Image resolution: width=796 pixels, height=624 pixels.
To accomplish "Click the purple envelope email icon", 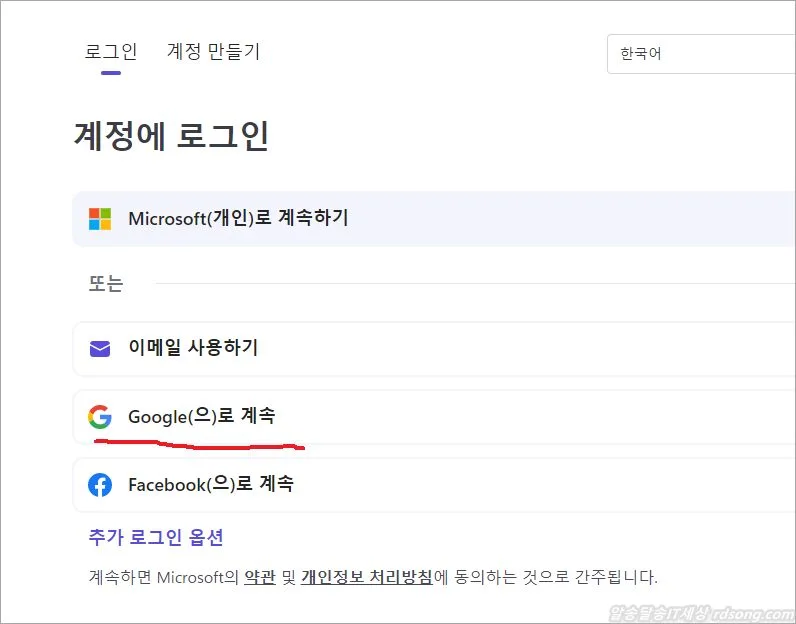I will 100,348.
